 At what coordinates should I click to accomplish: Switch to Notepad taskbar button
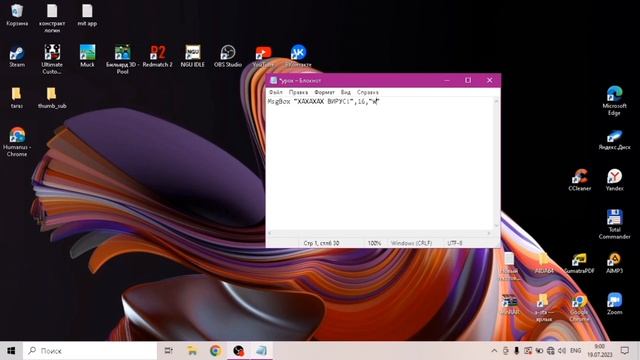click(262, 351)
